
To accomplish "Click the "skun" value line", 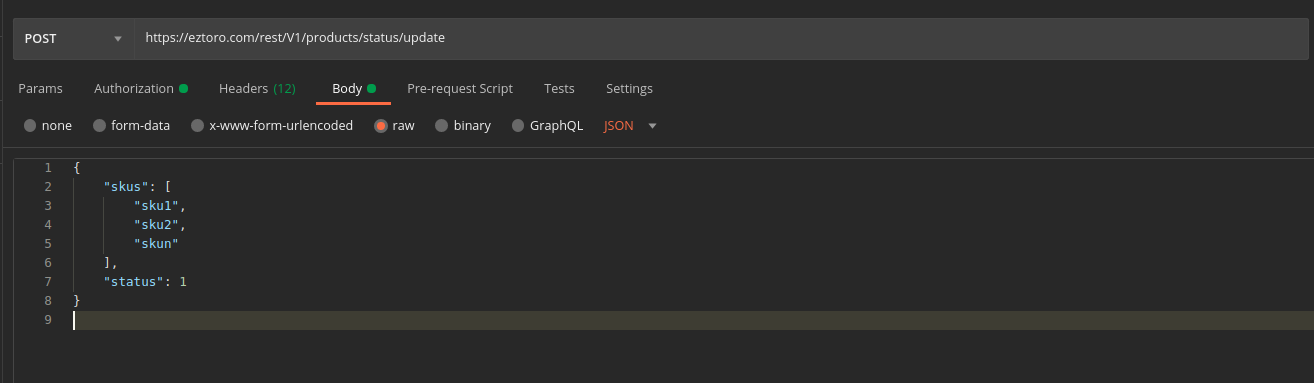I will [157, 243].
